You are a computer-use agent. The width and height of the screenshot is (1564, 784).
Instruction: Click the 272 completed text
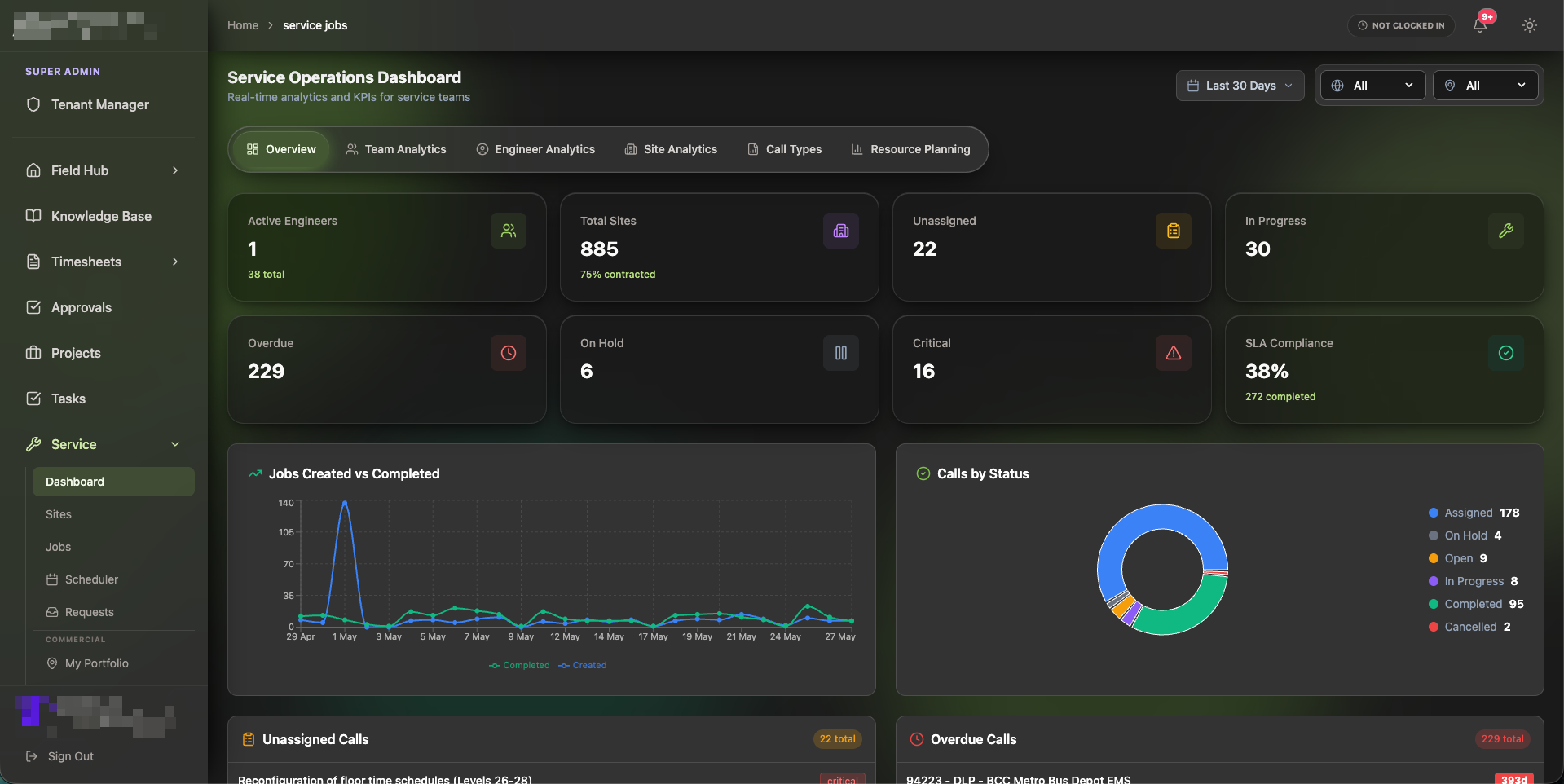point(1280,397)
